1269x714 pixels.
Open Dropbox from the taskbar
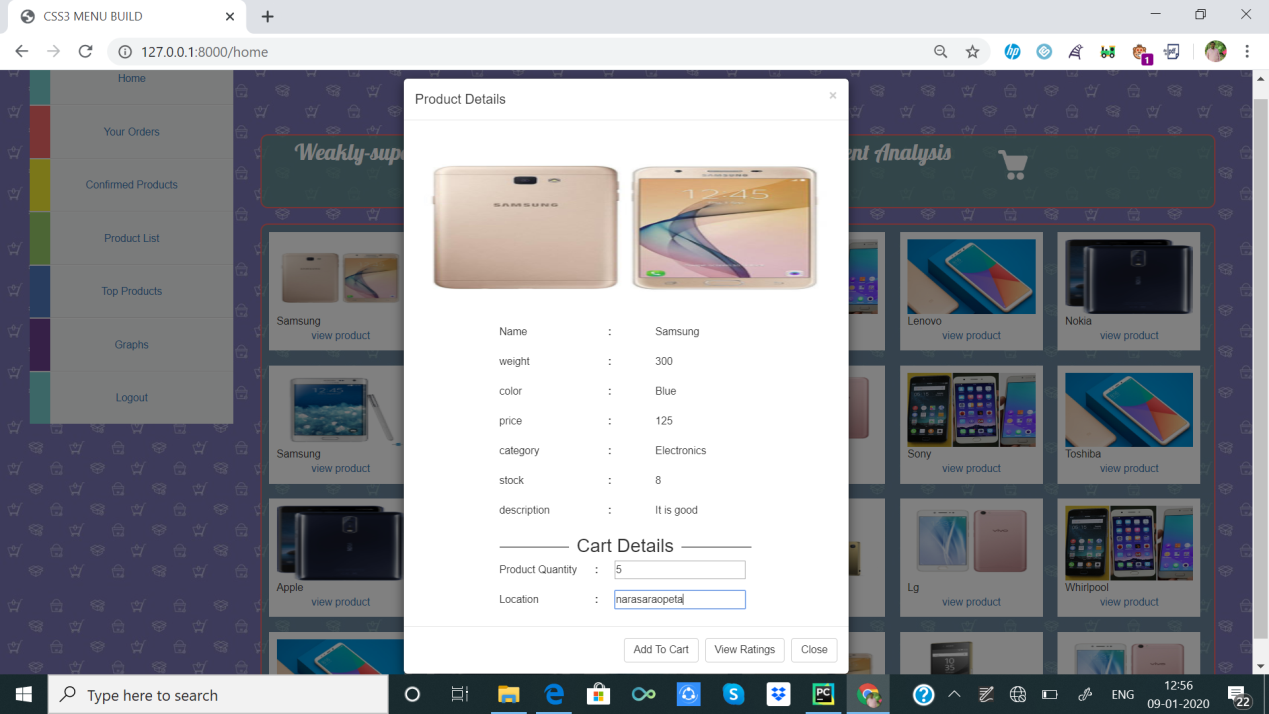coord(778,694)
